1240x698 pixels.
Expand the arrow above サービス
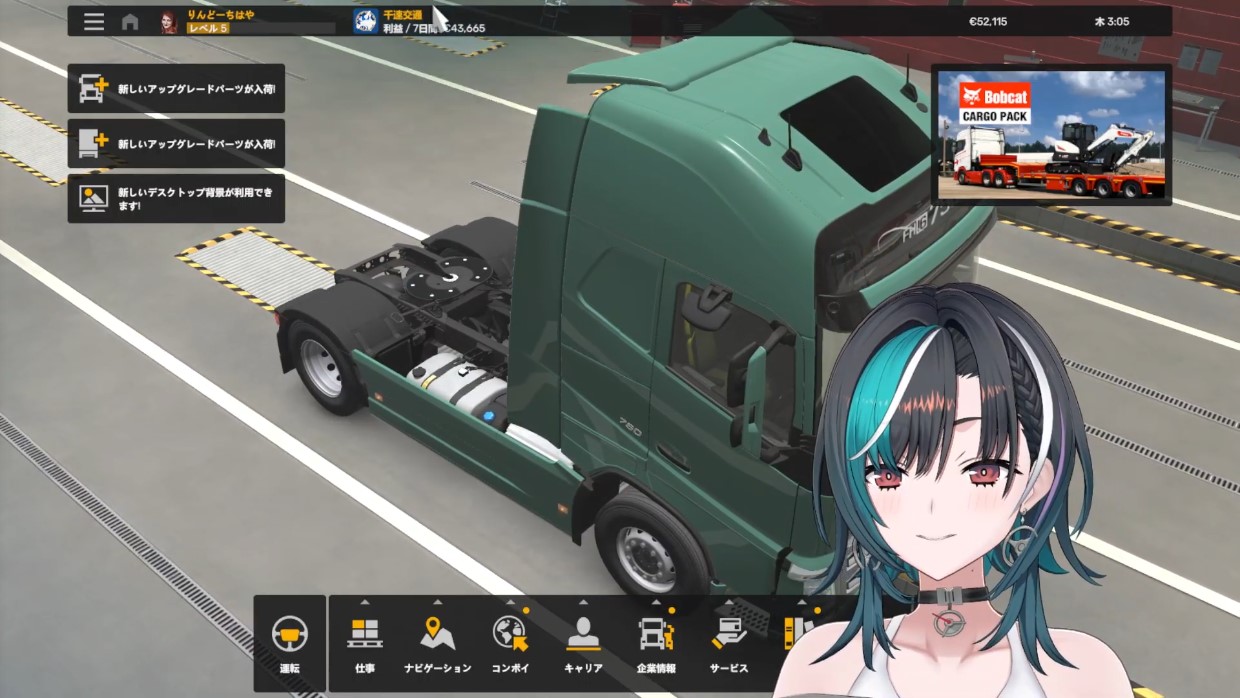tap(729, 603)
